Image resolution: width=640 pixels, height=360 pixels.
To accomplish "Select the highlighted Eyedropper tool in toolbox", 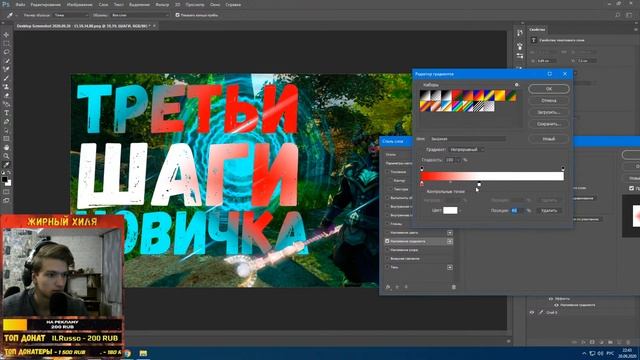I will [x=6, y=164].
